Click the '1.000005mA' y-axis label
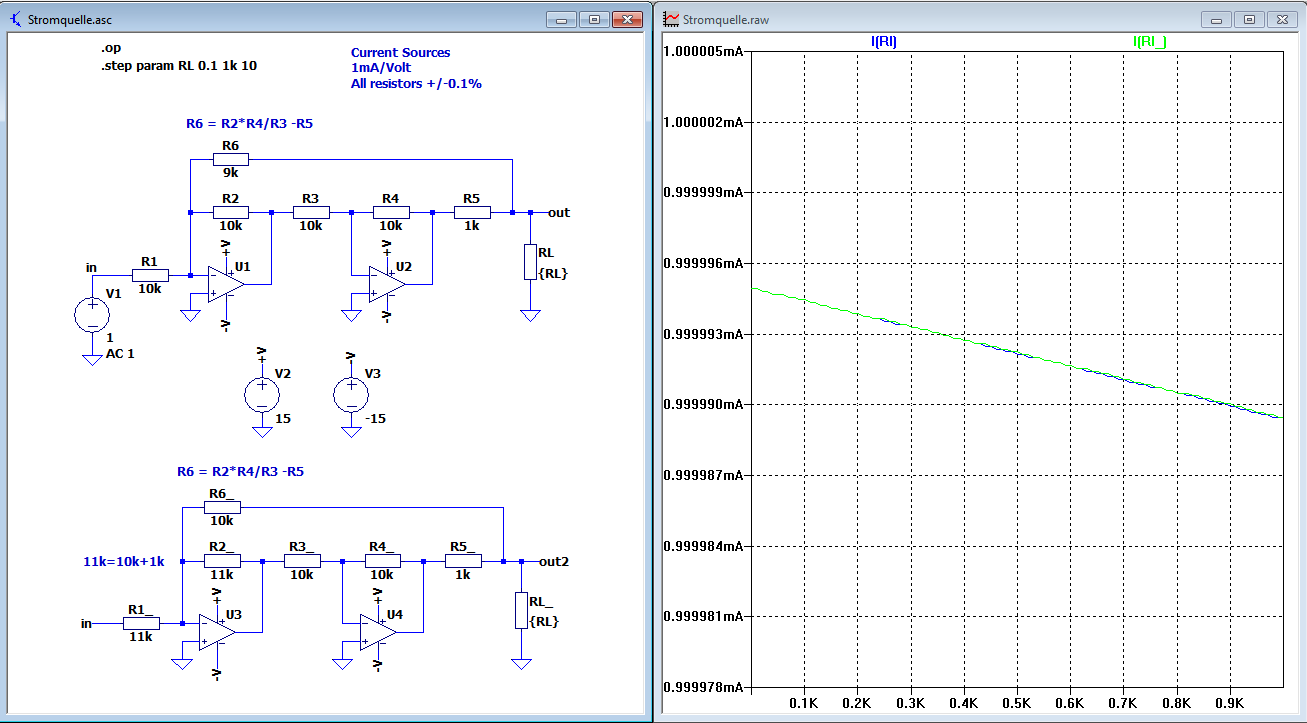The image size is (1307, 723). [704, 51]
